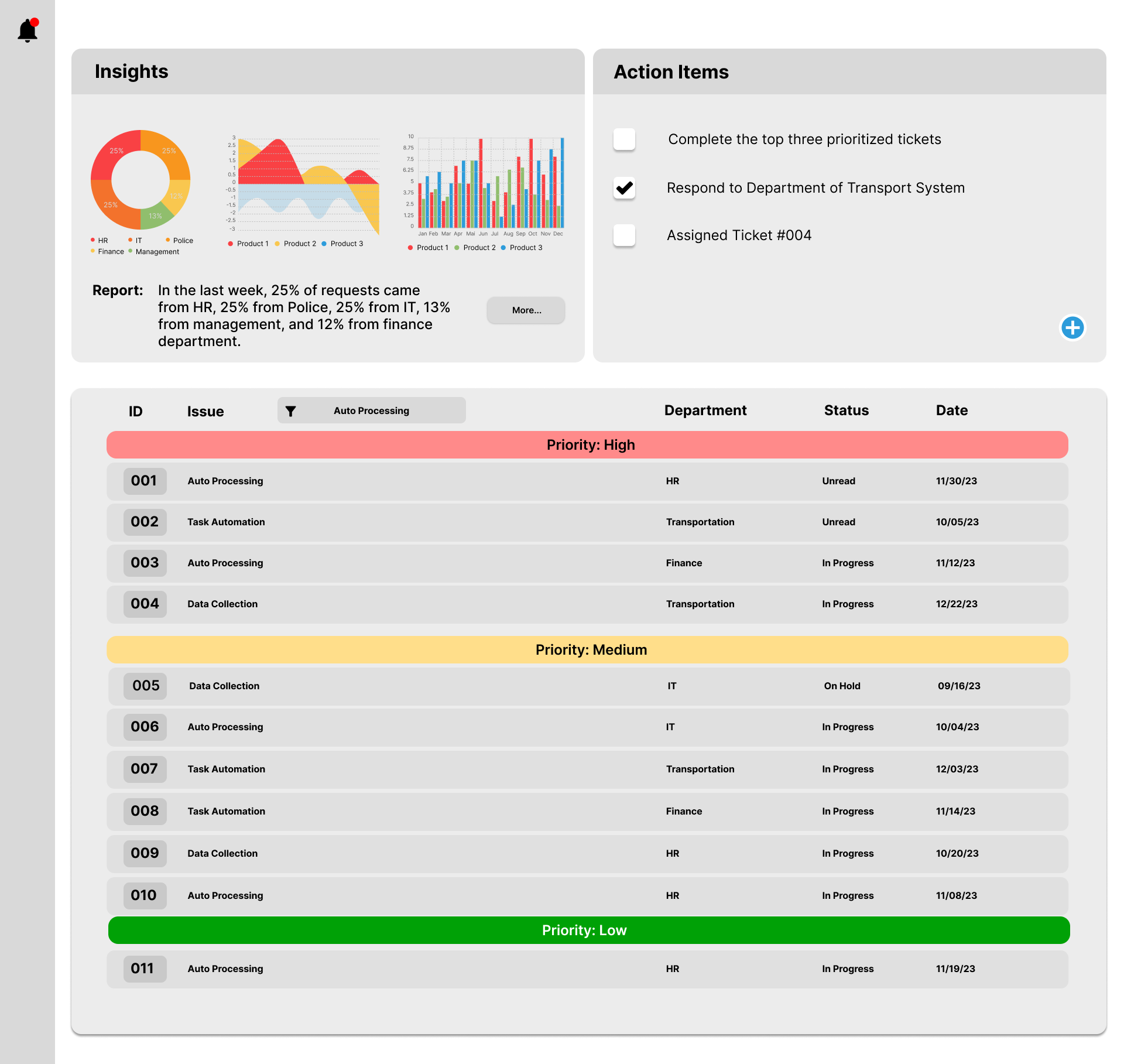Click the Finance legend entry of donut chart
This screenshot has height=1064, width=1124.
pyautogui.click(x=107, y=252)
